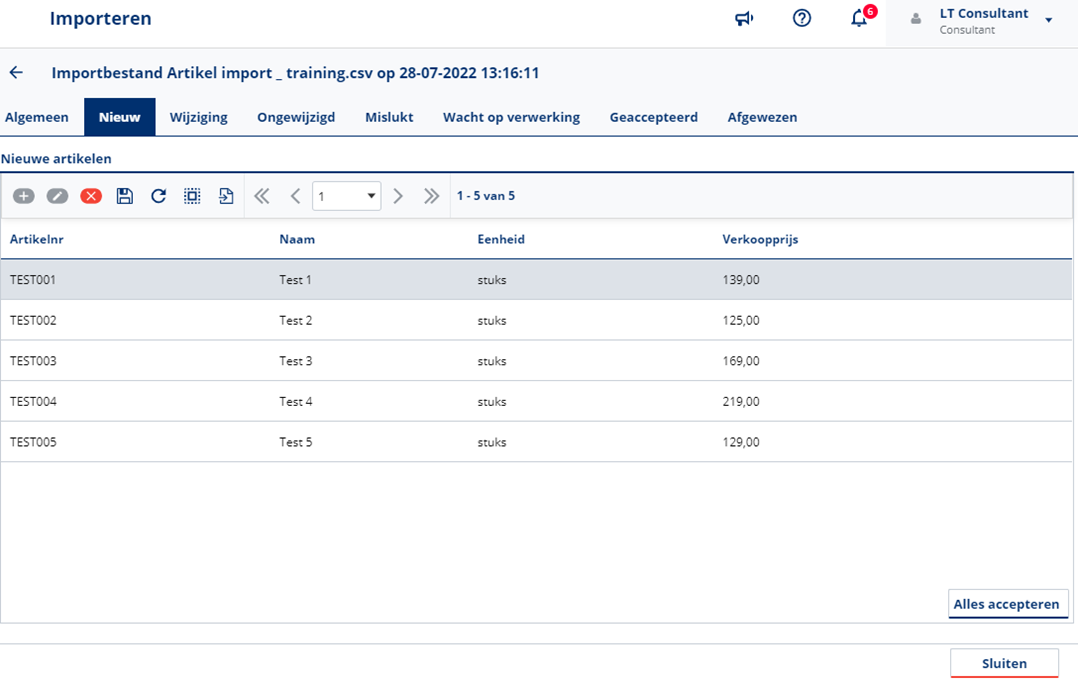Click the export file icon
This screenshot has height=679, width=1078.
click(x=226, y=196)
